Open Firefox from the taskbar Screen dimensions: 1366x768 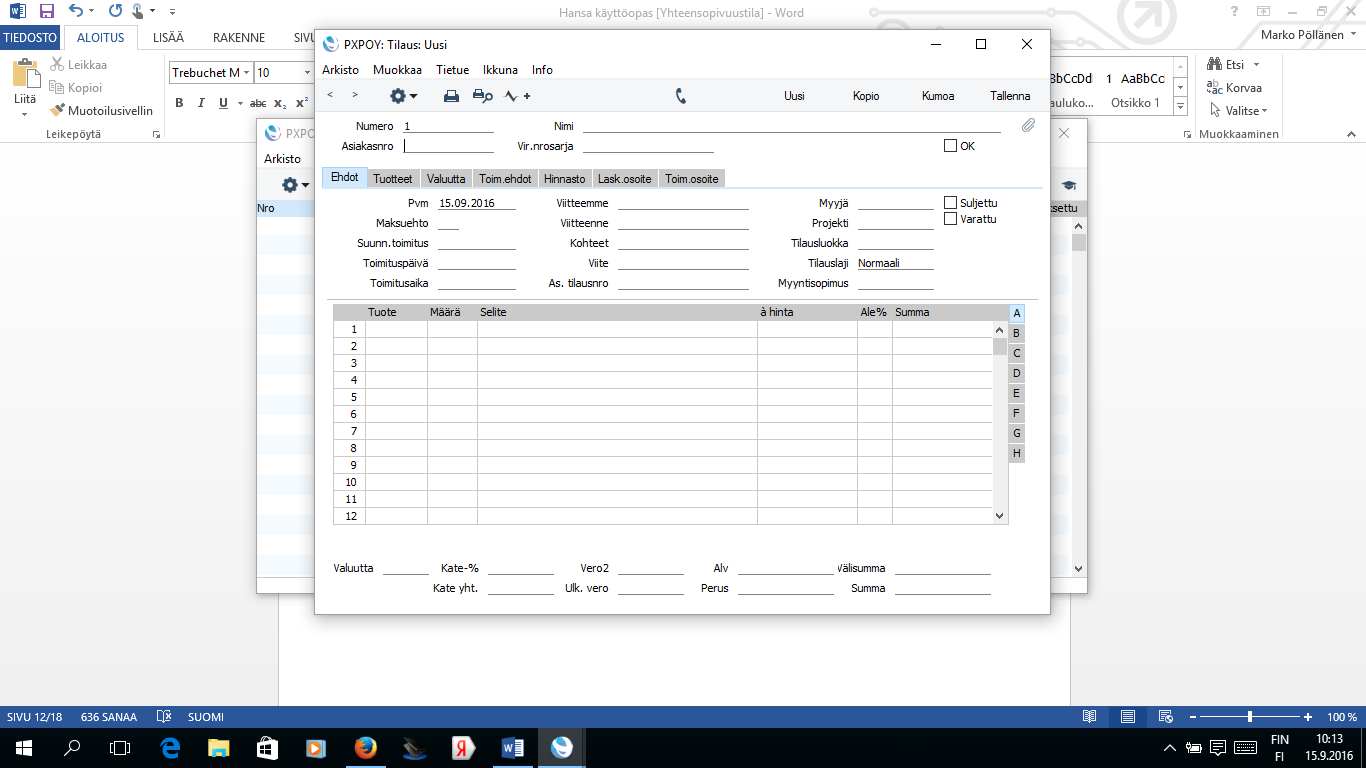366,747
